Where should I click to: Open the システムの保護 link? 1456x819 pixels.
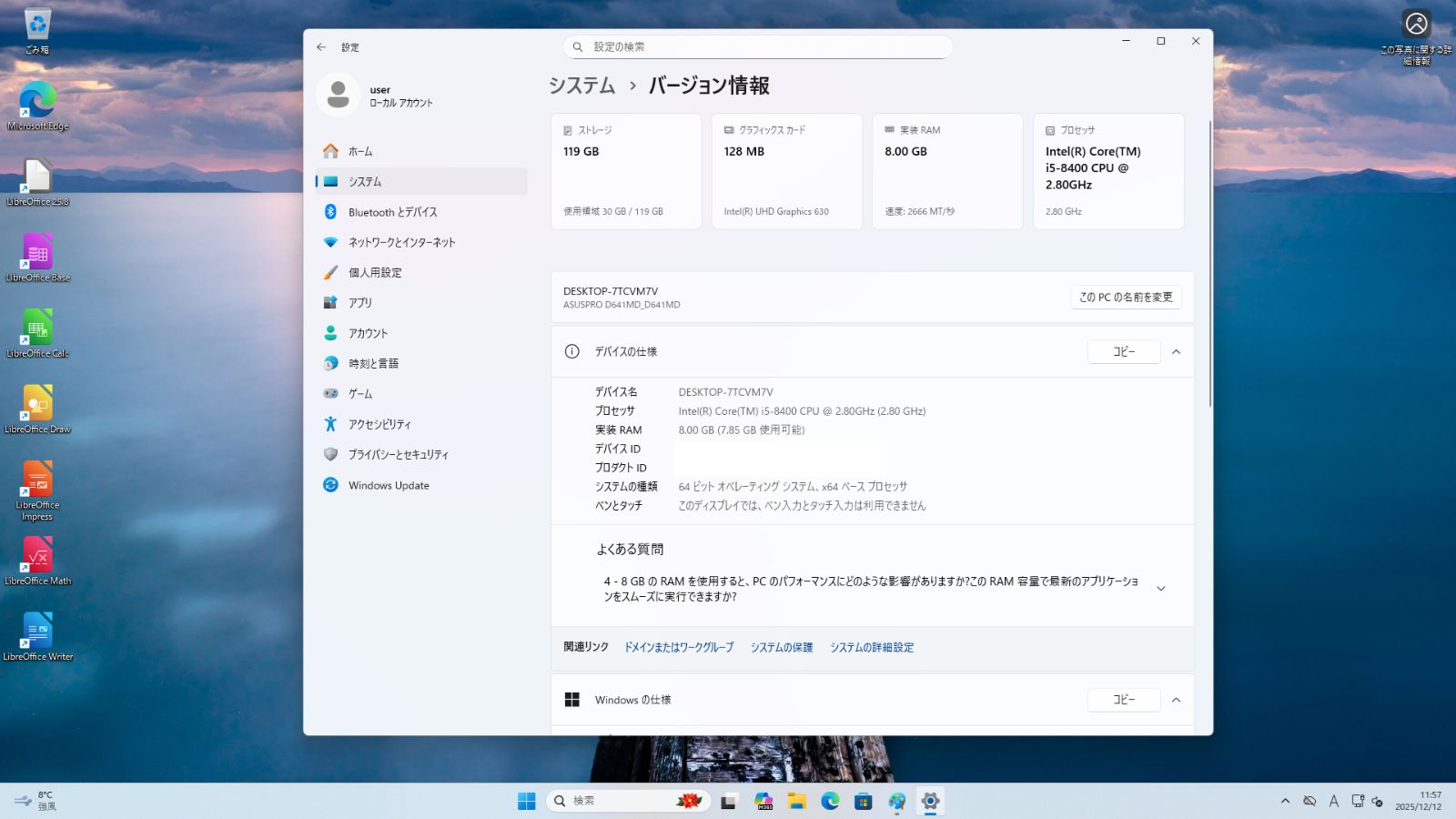(782, 647)
